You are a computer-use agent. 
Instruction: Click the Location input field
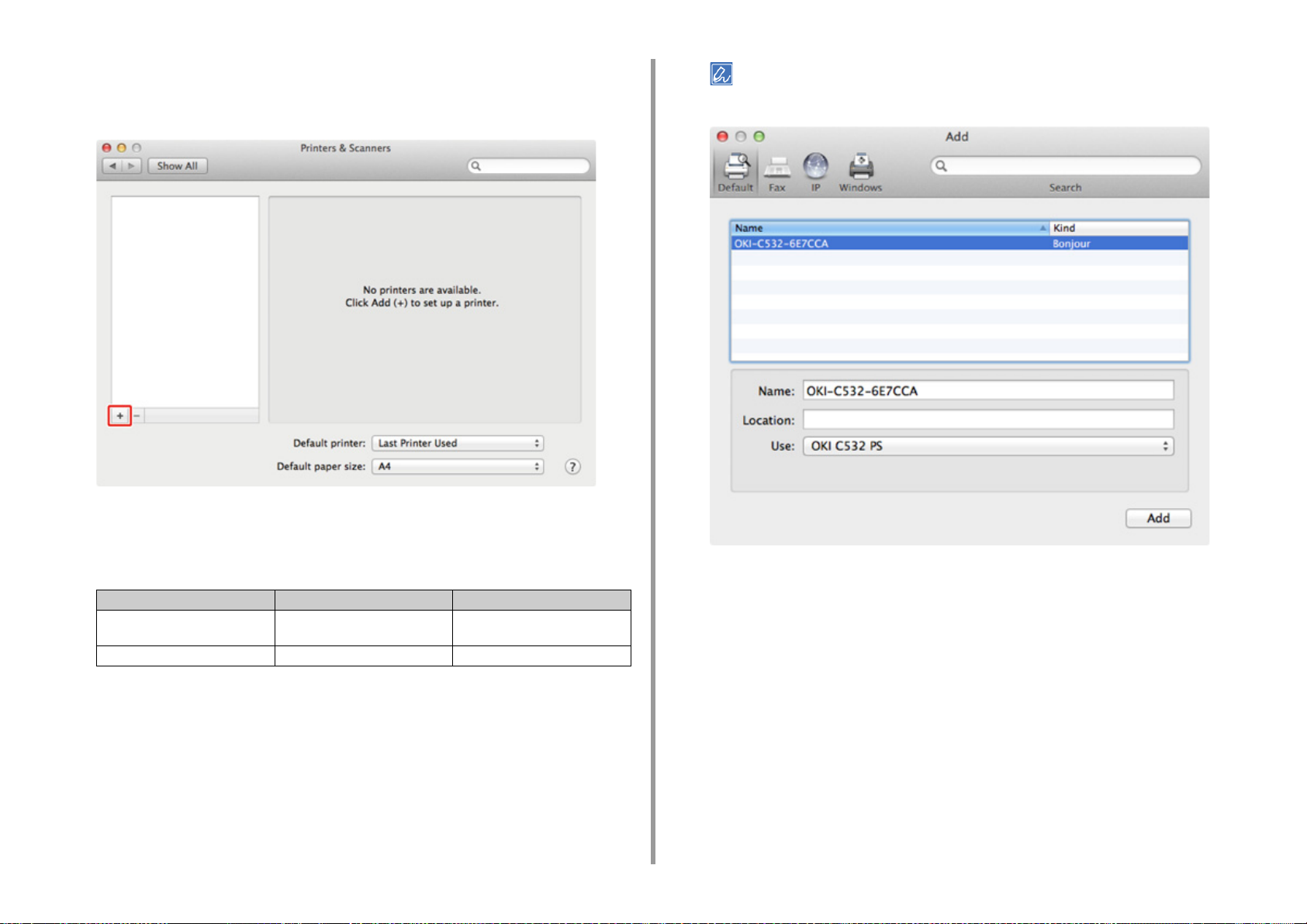click(988, 420)
